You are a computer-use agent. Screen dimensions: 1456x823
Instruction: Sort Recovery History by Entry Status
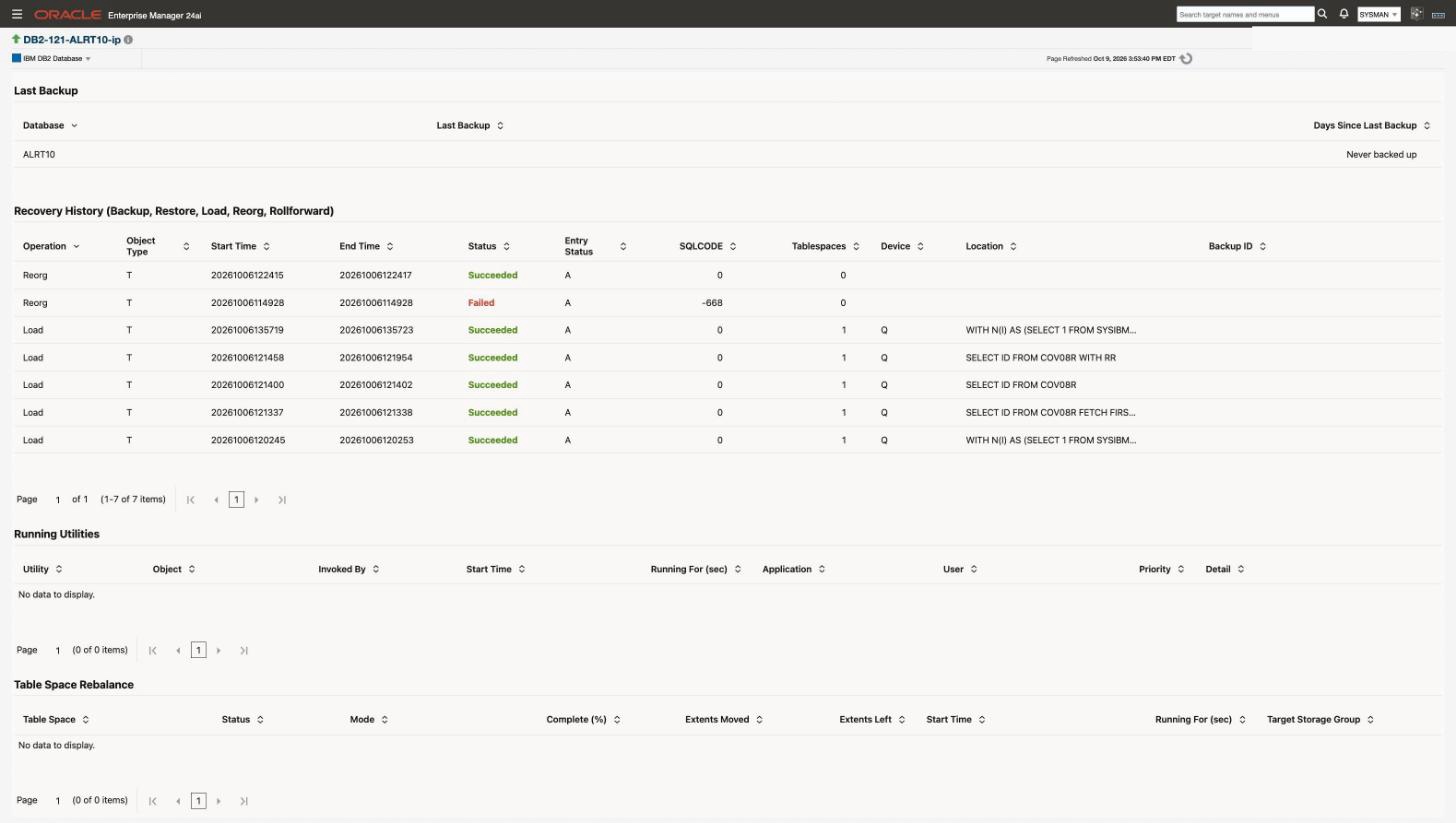[x=623, y=246]
